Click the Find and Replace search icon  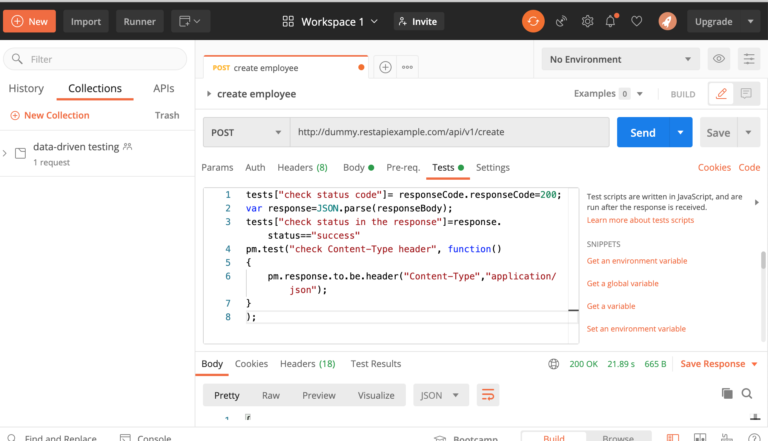point(12,438)
